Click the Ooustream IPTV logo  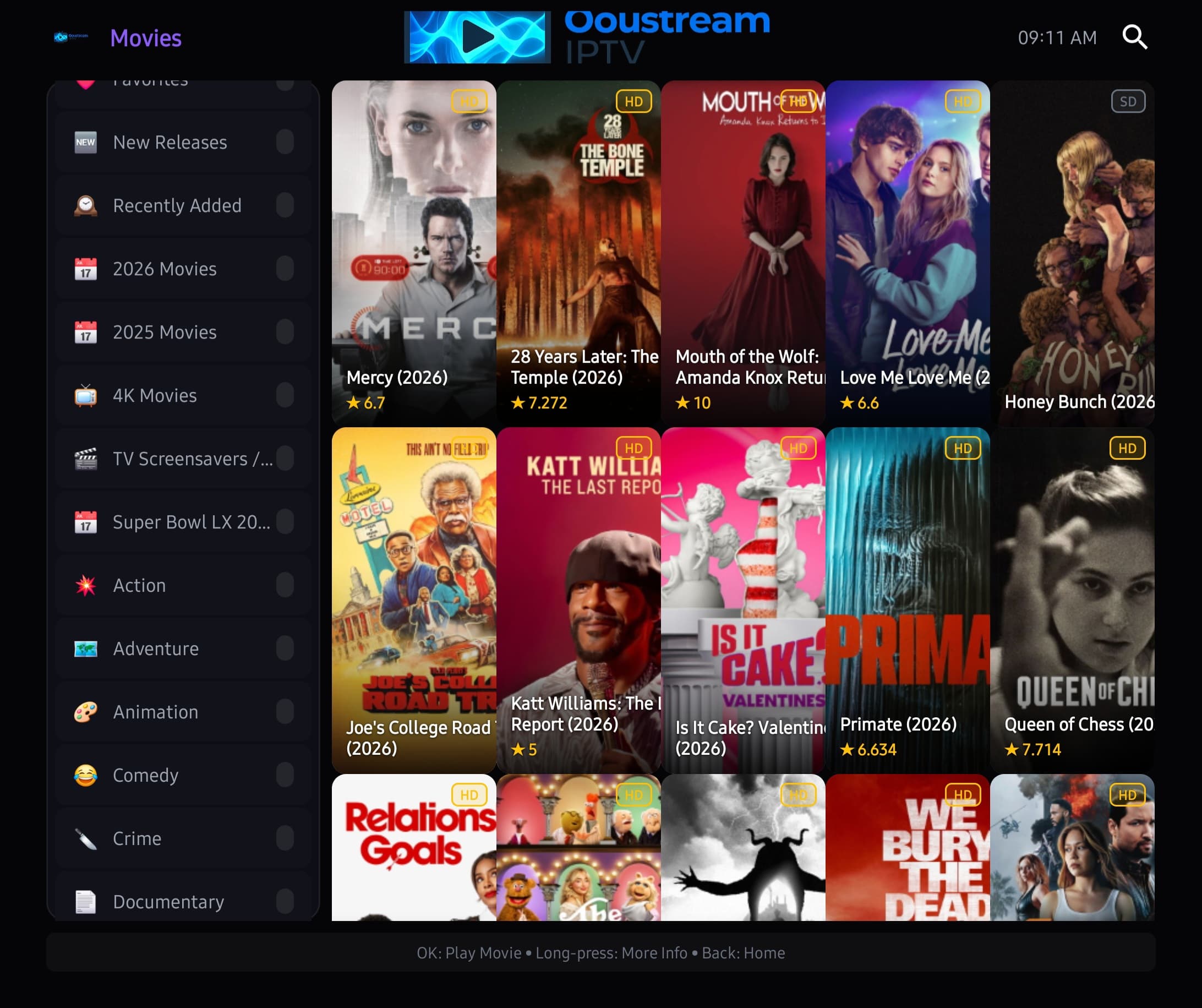point(589,36)
